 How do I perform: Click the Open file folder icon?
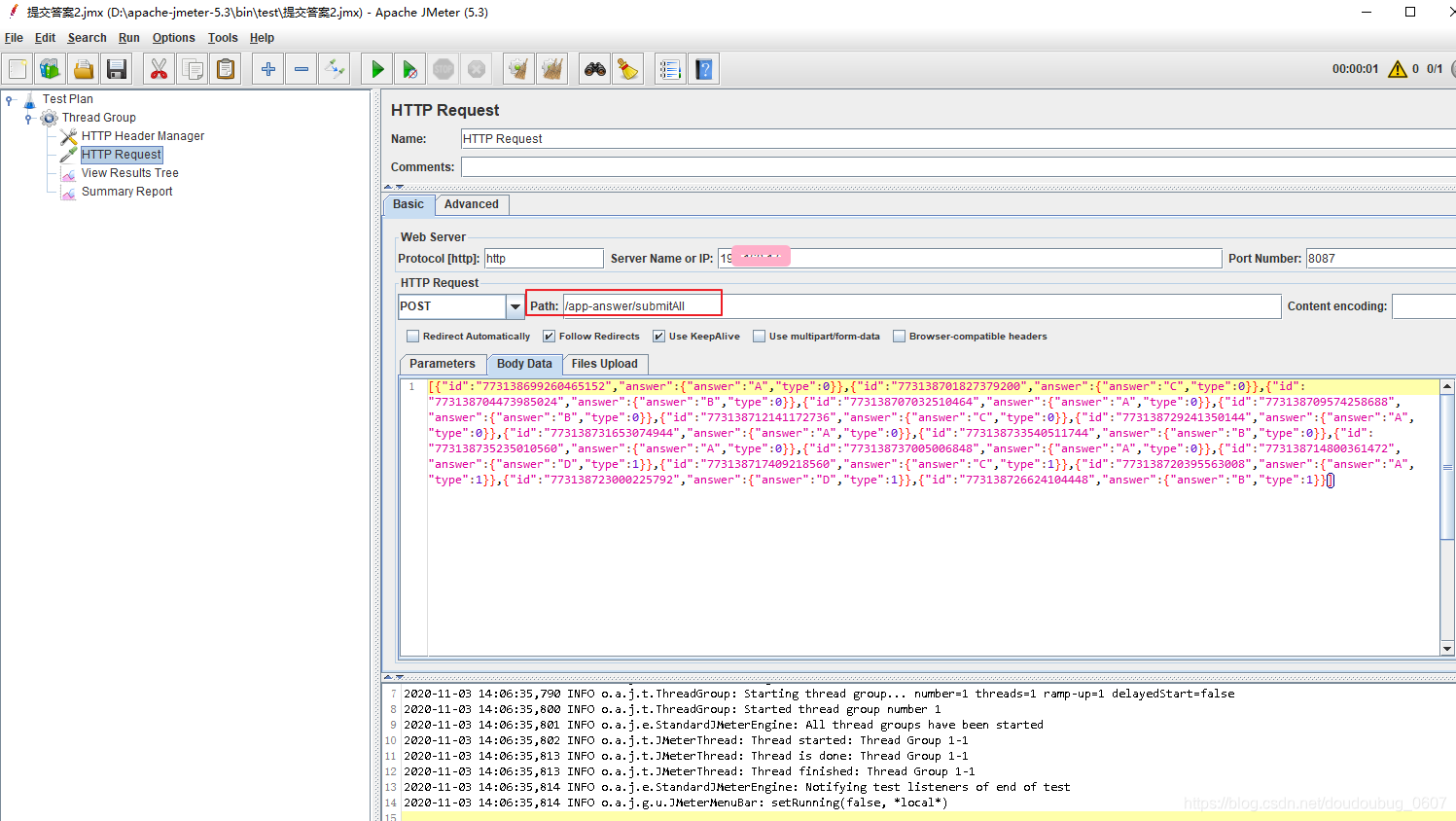coord(84,69)
